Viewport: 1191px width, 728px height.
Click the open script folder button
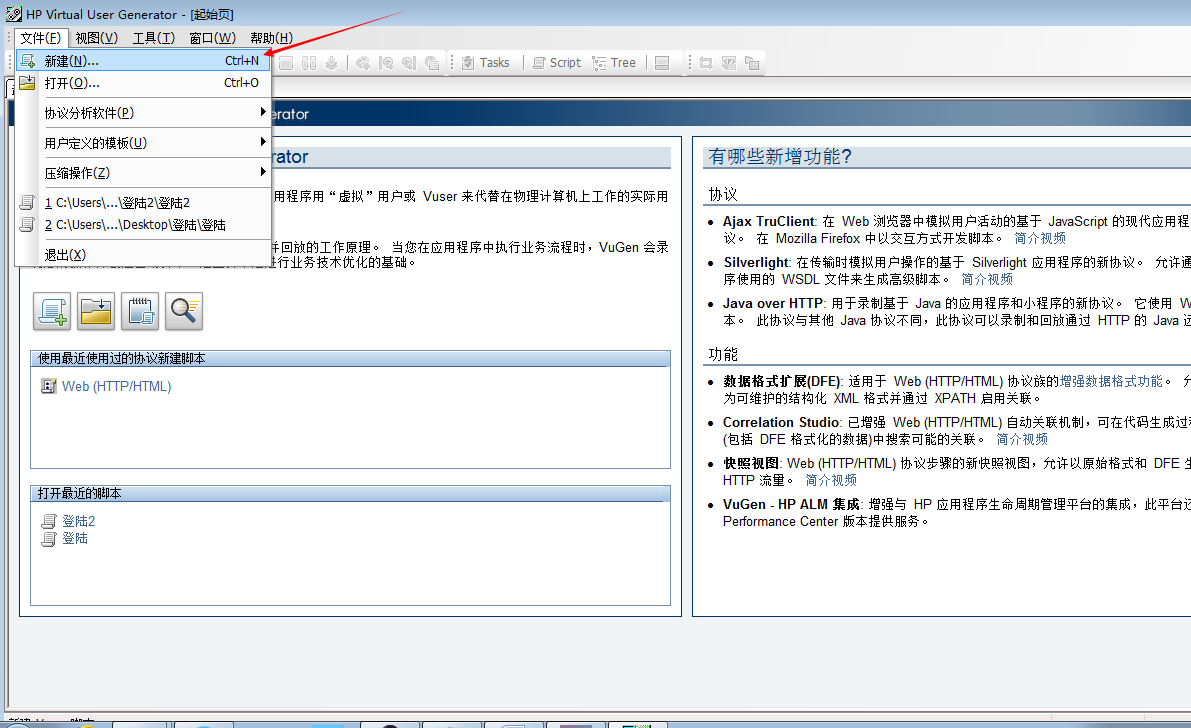(x=96, y=311)
